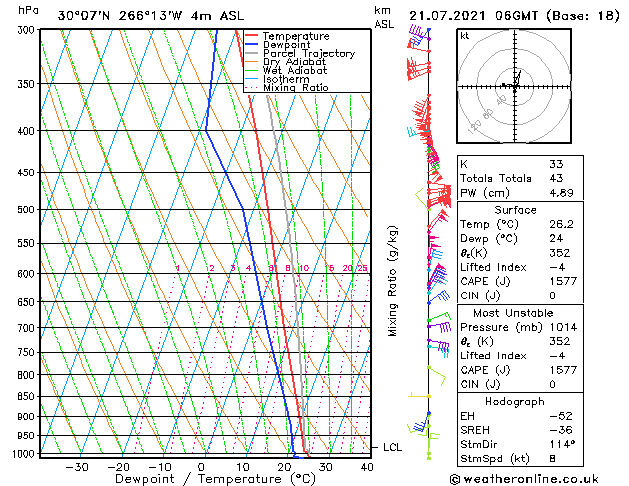629x486 pixels.
Task: Select the 'Wet Adiabat' legend label
Action: [x=295, y=70]
